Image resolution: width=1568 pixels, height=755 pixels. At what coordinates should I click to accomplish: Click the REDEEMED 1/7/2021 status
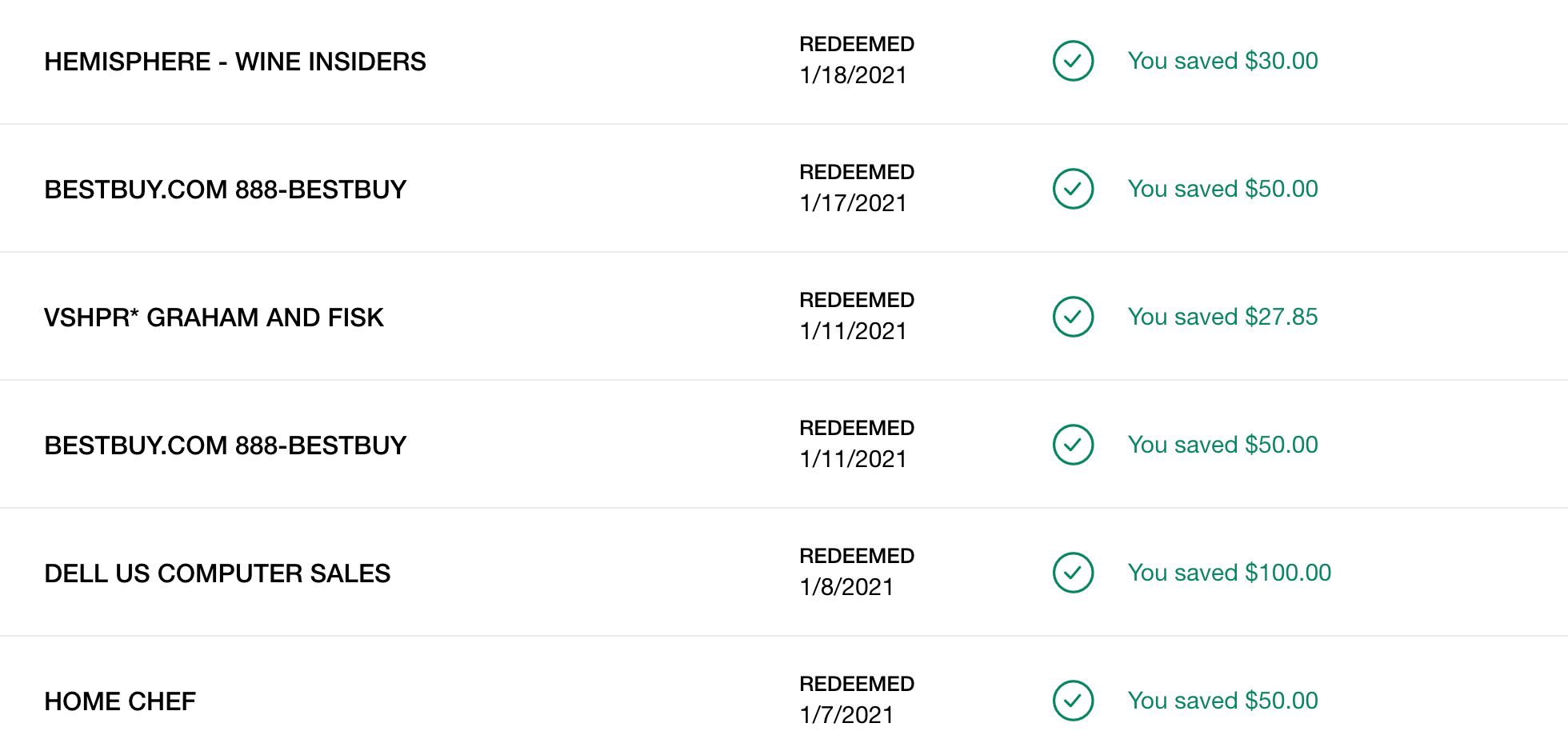click(x=857, y=700)
